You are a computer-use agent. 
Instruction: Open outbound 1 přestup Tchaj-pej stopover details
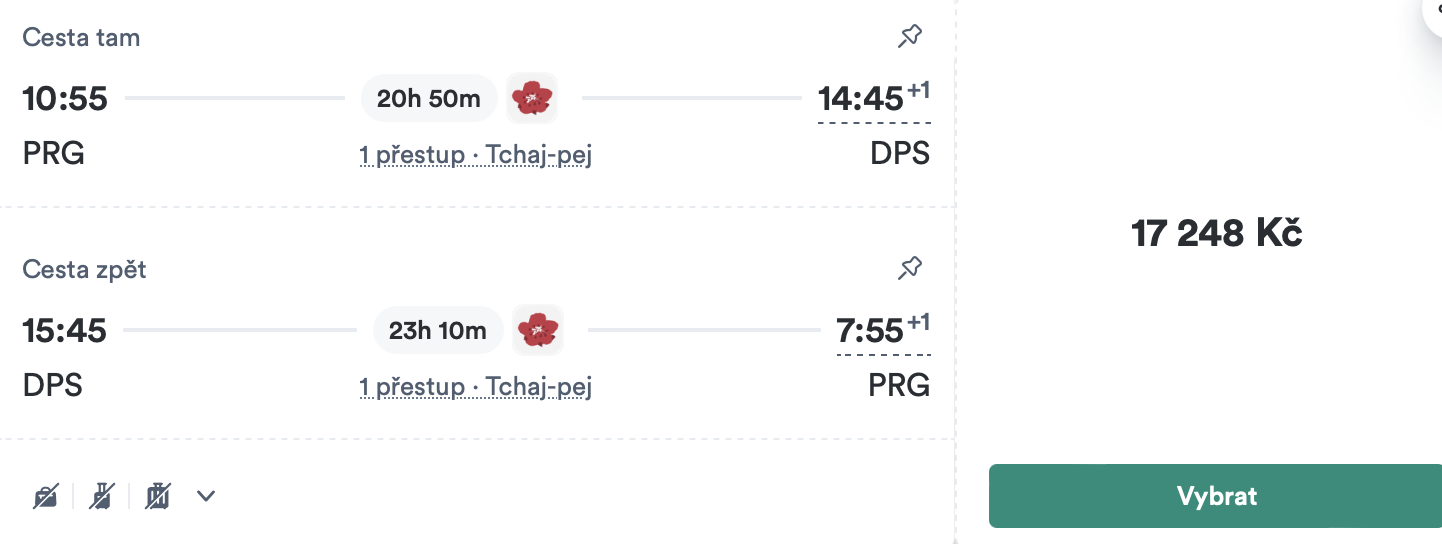pyautogui.click(x=476, y=156)
